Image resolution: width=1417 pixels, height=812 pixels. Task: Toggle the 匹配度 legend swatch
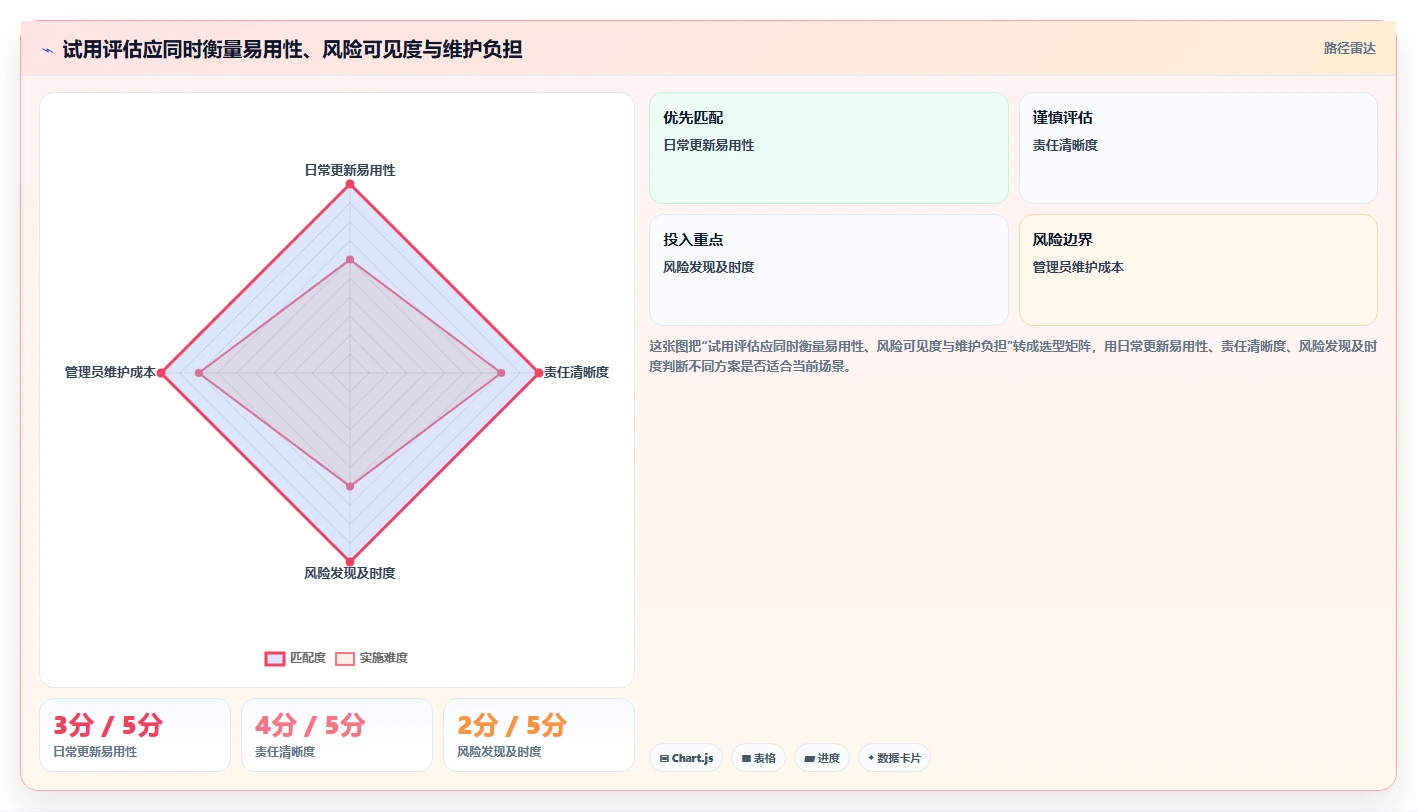pyautogui.click(x=275, y=658)
